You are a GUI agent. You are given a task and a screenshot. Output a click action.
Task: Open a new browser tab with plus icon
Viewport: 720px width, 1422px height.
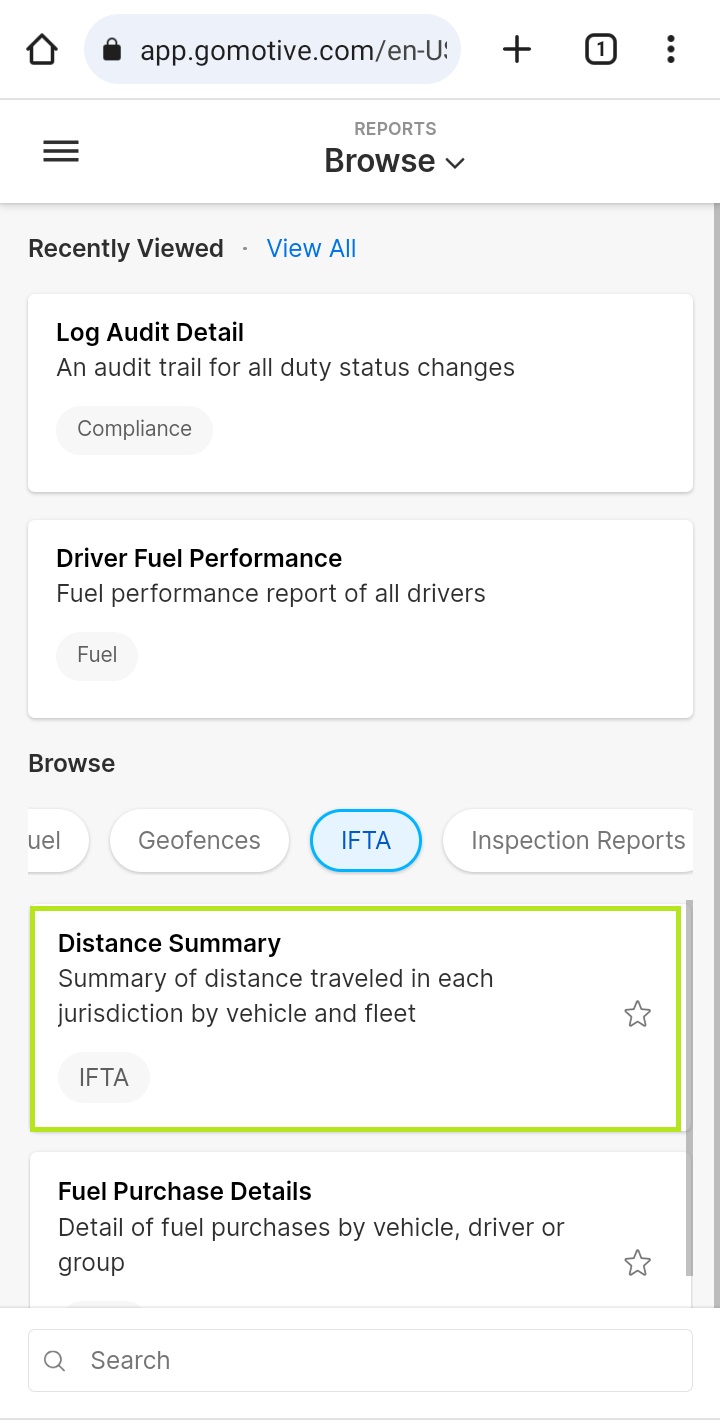517,49
